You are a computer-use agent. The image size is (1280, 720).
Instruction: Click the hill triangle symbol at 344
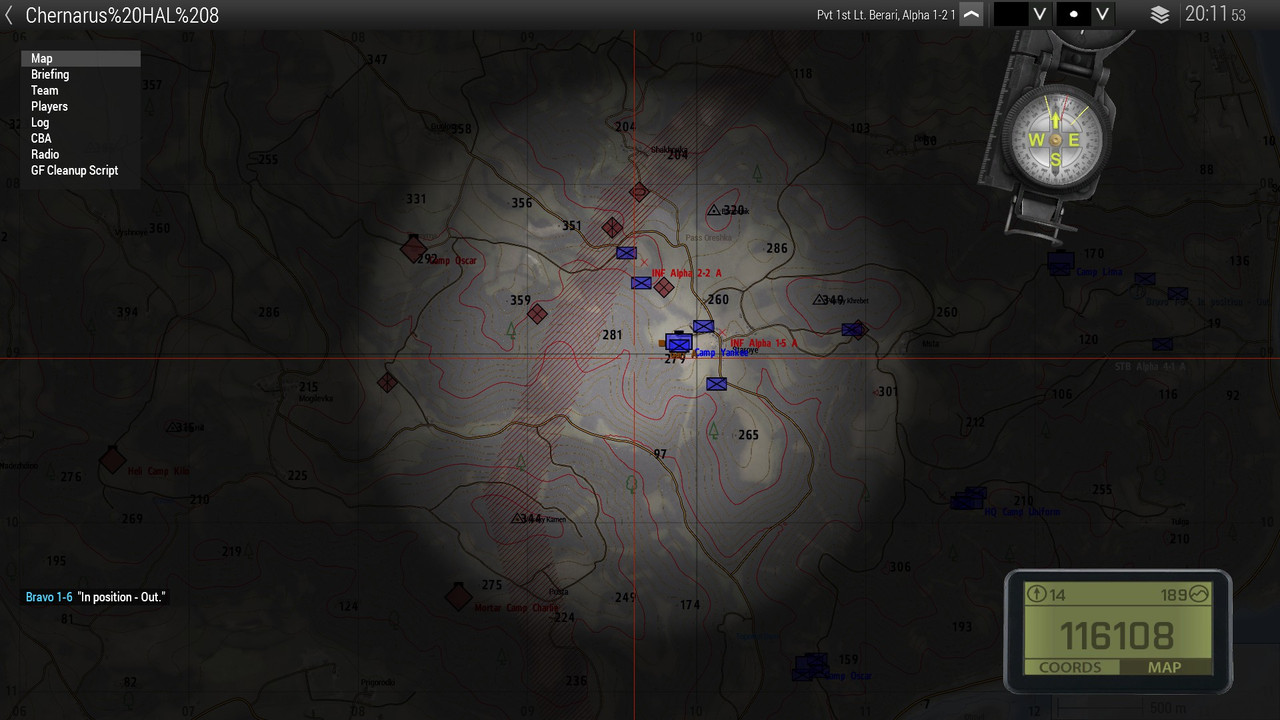pos(516,519)
